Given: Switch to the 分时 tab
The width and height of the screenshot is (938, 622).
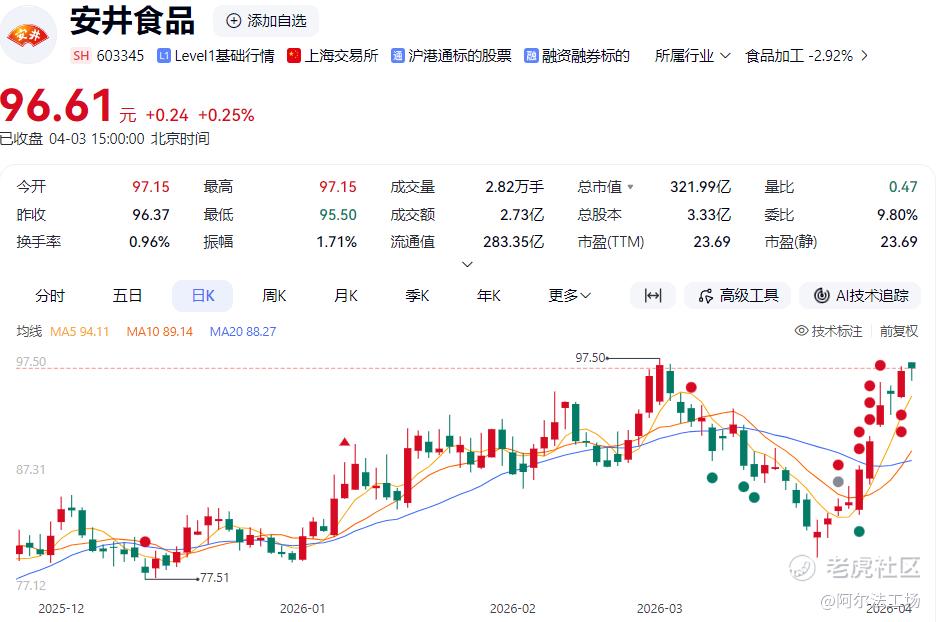Looking at the screenshot, I should coord(50,295).
